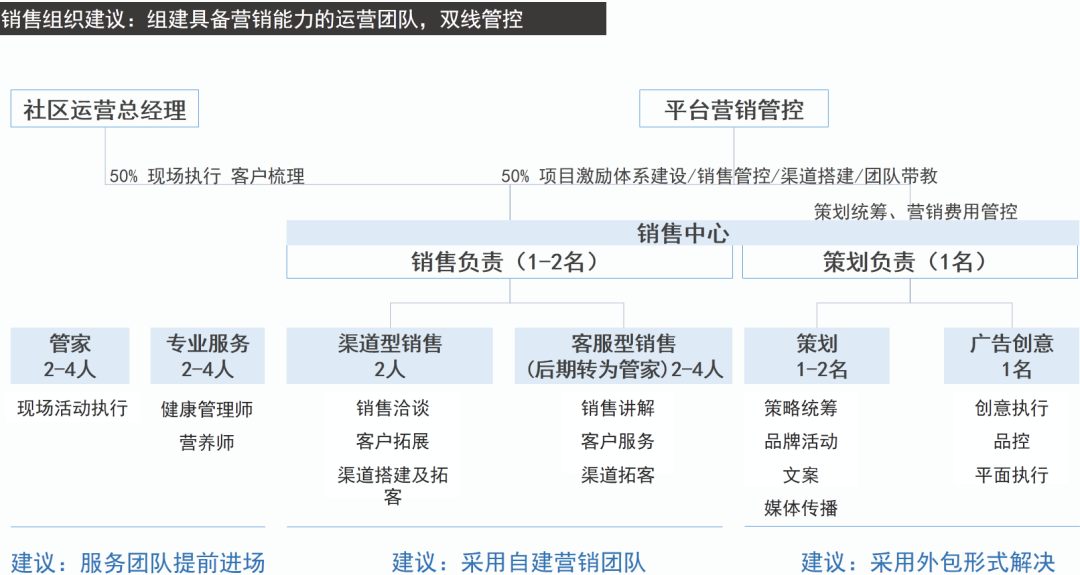Click 建议：采用外包形式解决 text

[928, 562]
